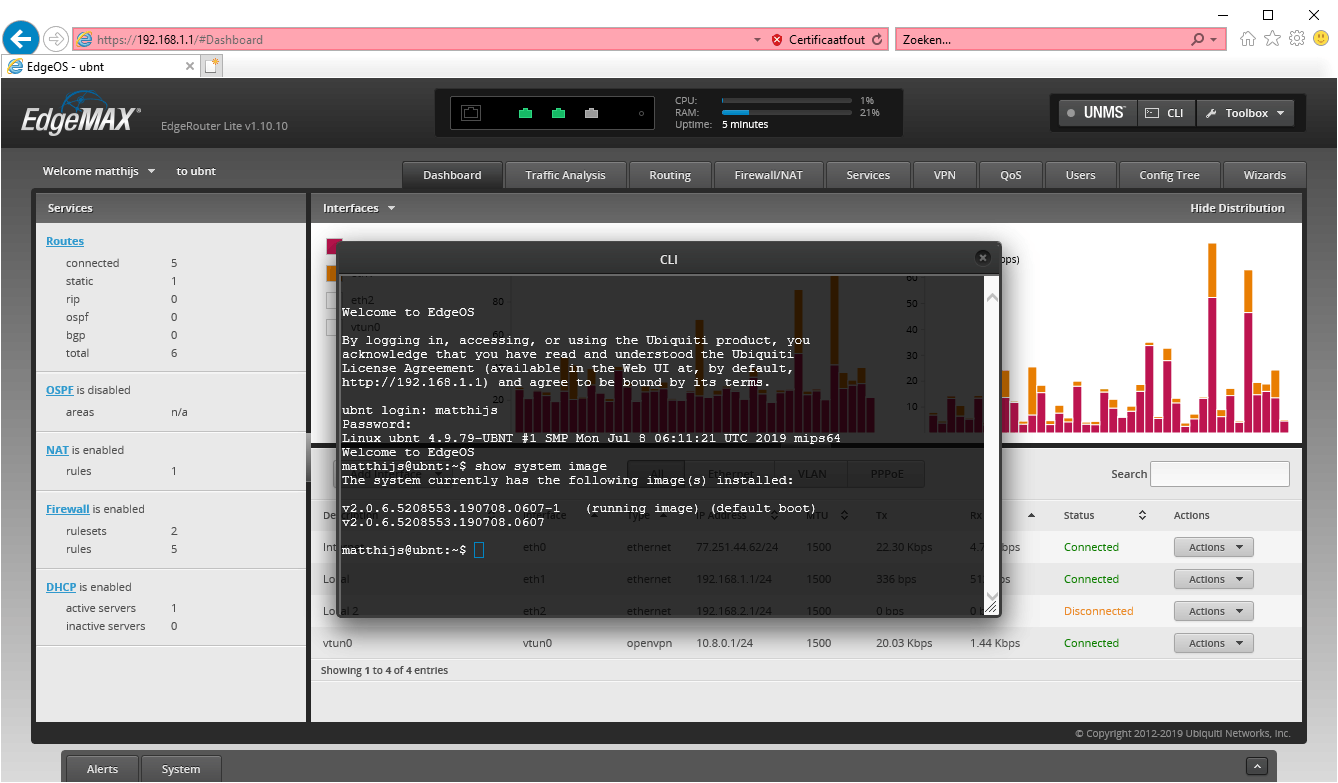Viewport: 1338px width, 783px height.
Task: Click the CLI scrollbar up arrow
Action: [992, 296]
